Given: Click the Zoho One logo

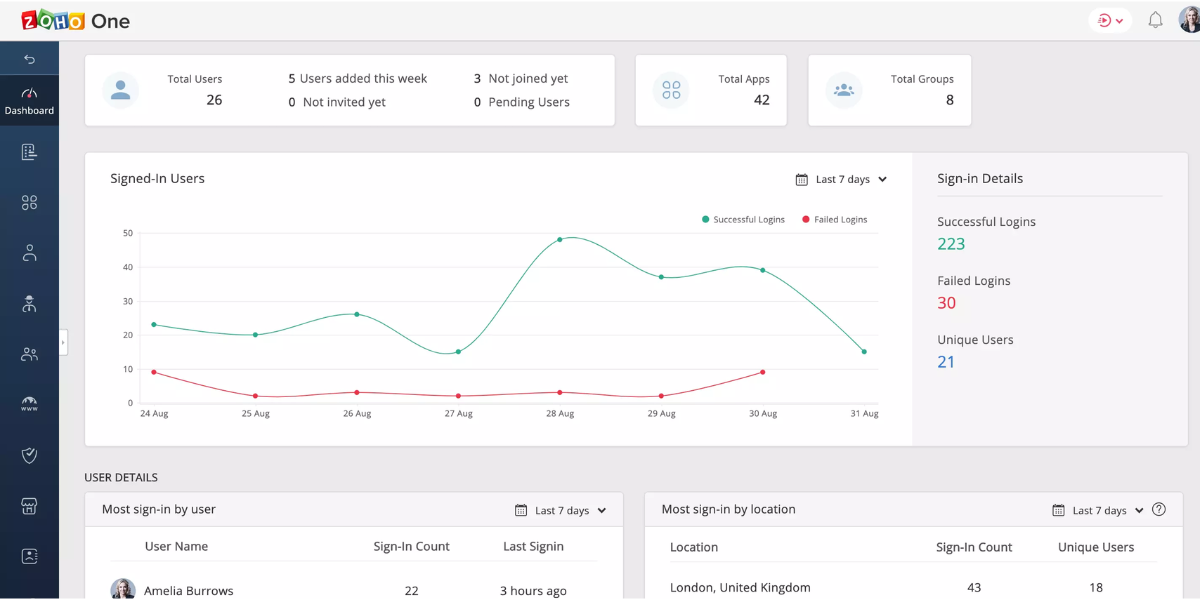Looking at the screenshot, I should click(x=75, y=20).
